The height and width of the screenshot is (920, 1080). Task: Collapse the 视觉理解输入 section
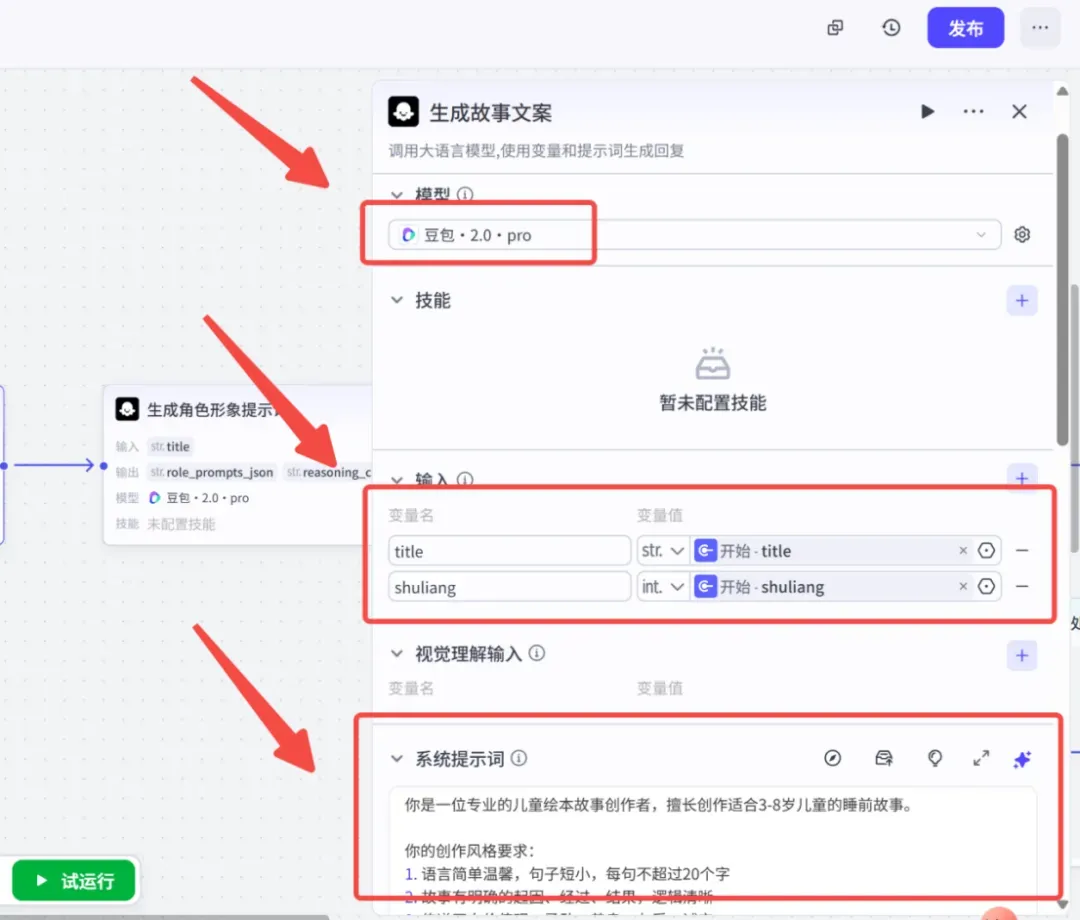397,654
